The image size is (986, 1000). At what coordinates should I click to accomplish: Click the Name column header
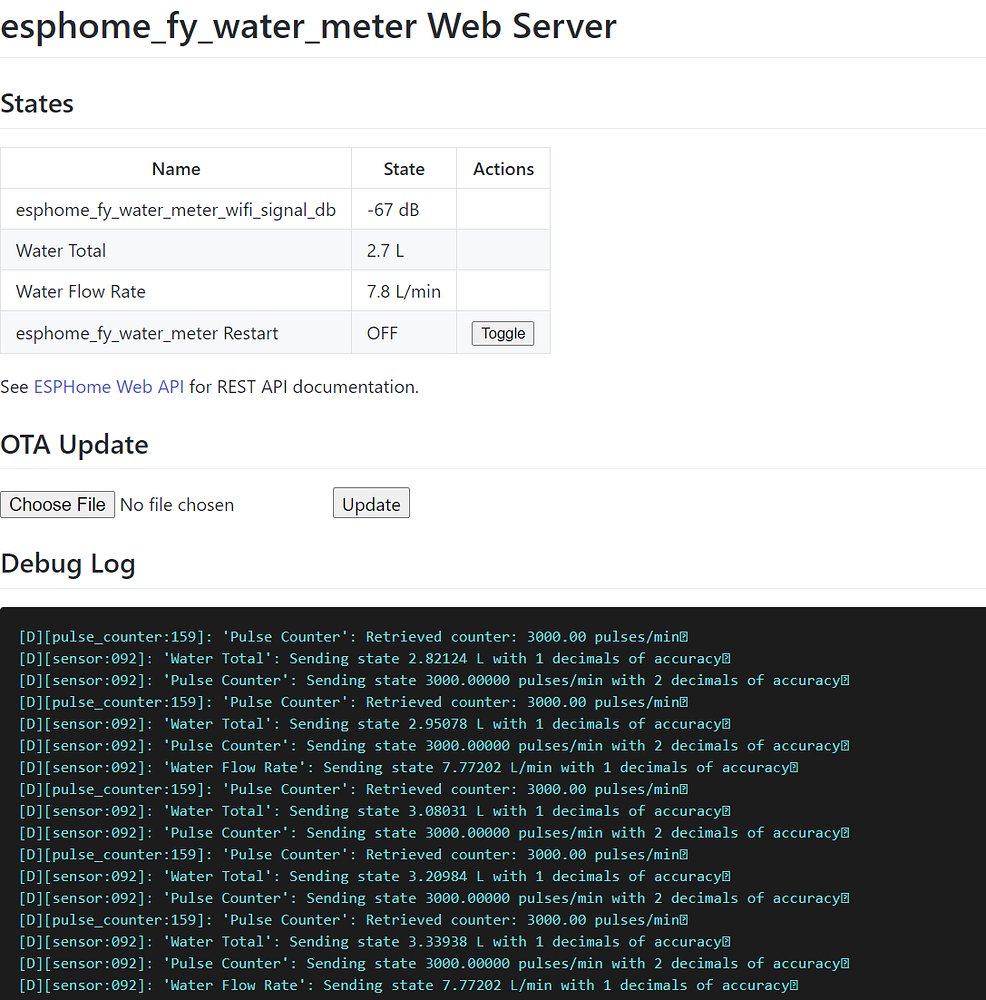[176, 168]
